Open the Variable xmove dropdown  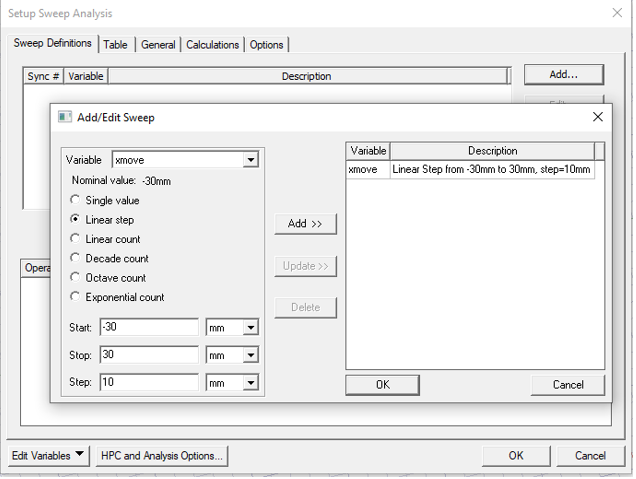click(251, 160)
